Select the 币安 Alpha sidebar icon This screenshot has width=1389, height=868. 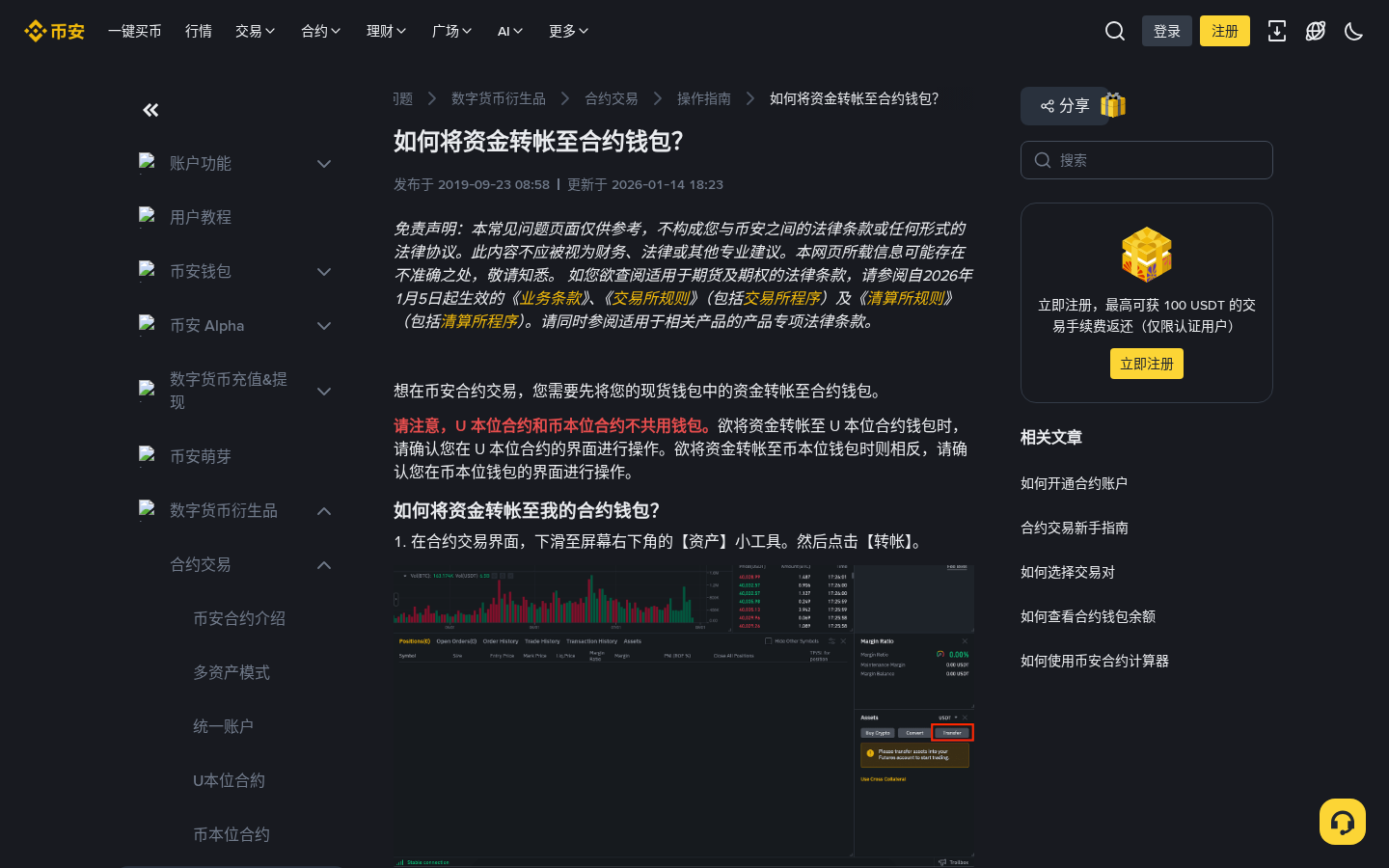click(x=148, y=325)
